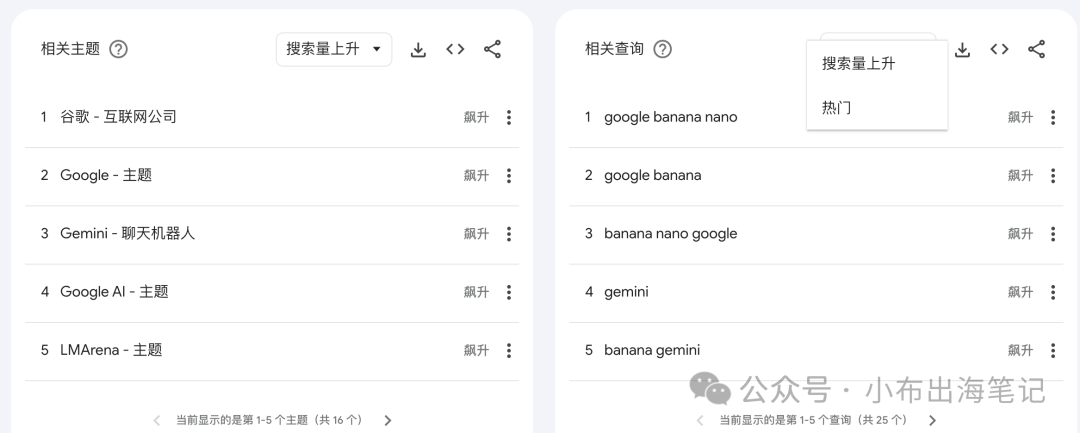
Task: Select 热门 in the open menu
Action: 836,107
